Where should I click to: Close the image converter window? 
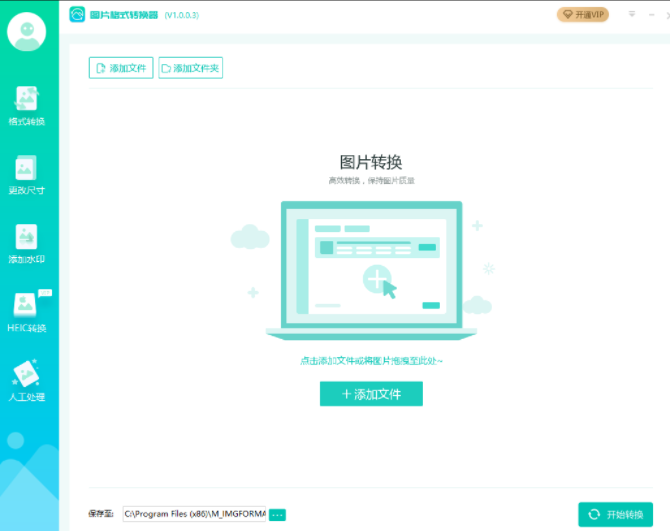pos(666,15)
